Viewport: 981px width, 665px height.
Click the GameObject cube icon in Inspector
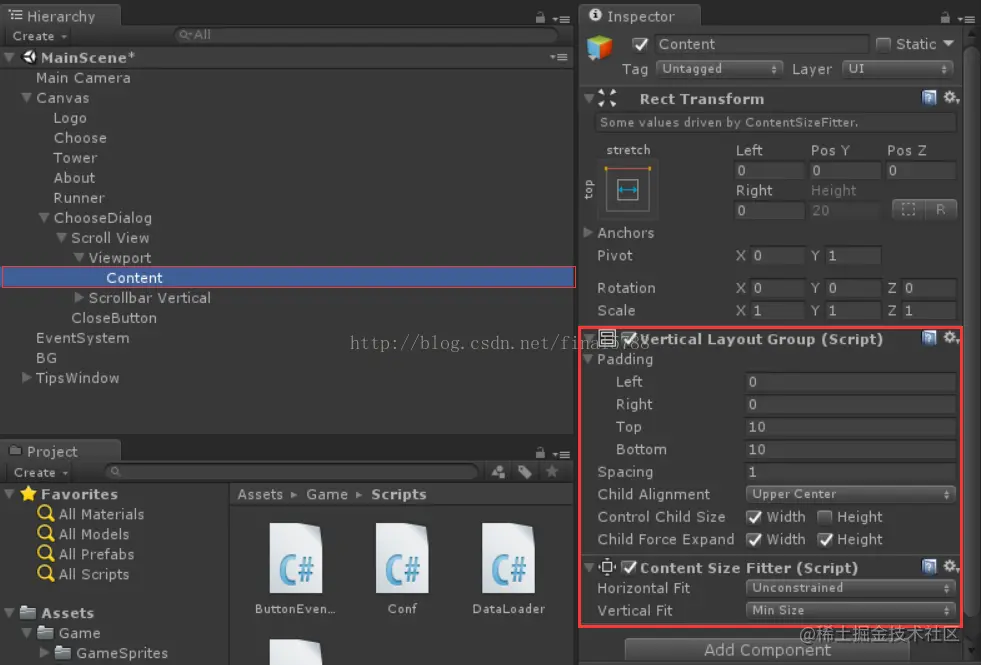(599, 48)
